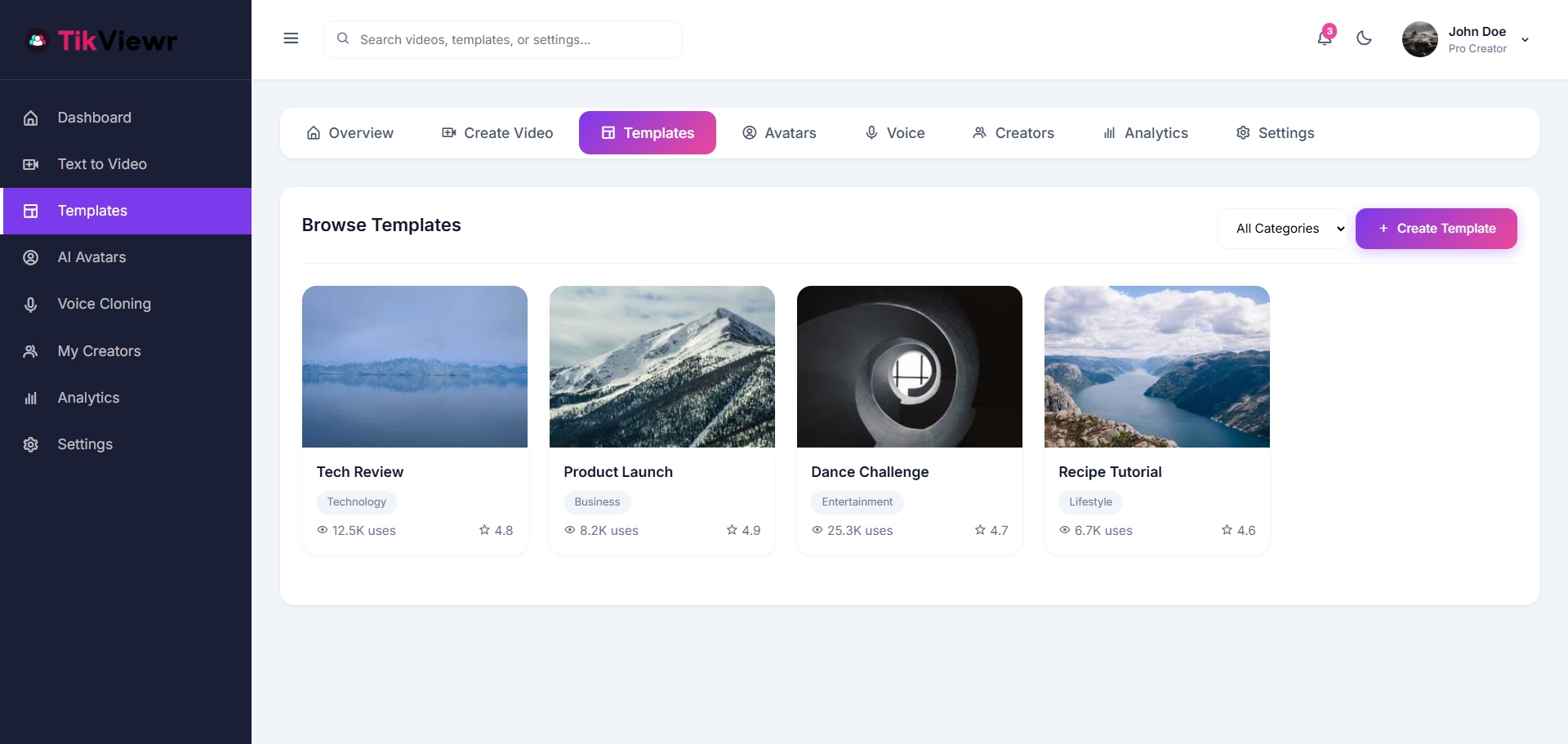The height and width of the screenshot is (744, 1568).
Task: Open the Dance Challenge template thumbnail
Action: [909, 367]
